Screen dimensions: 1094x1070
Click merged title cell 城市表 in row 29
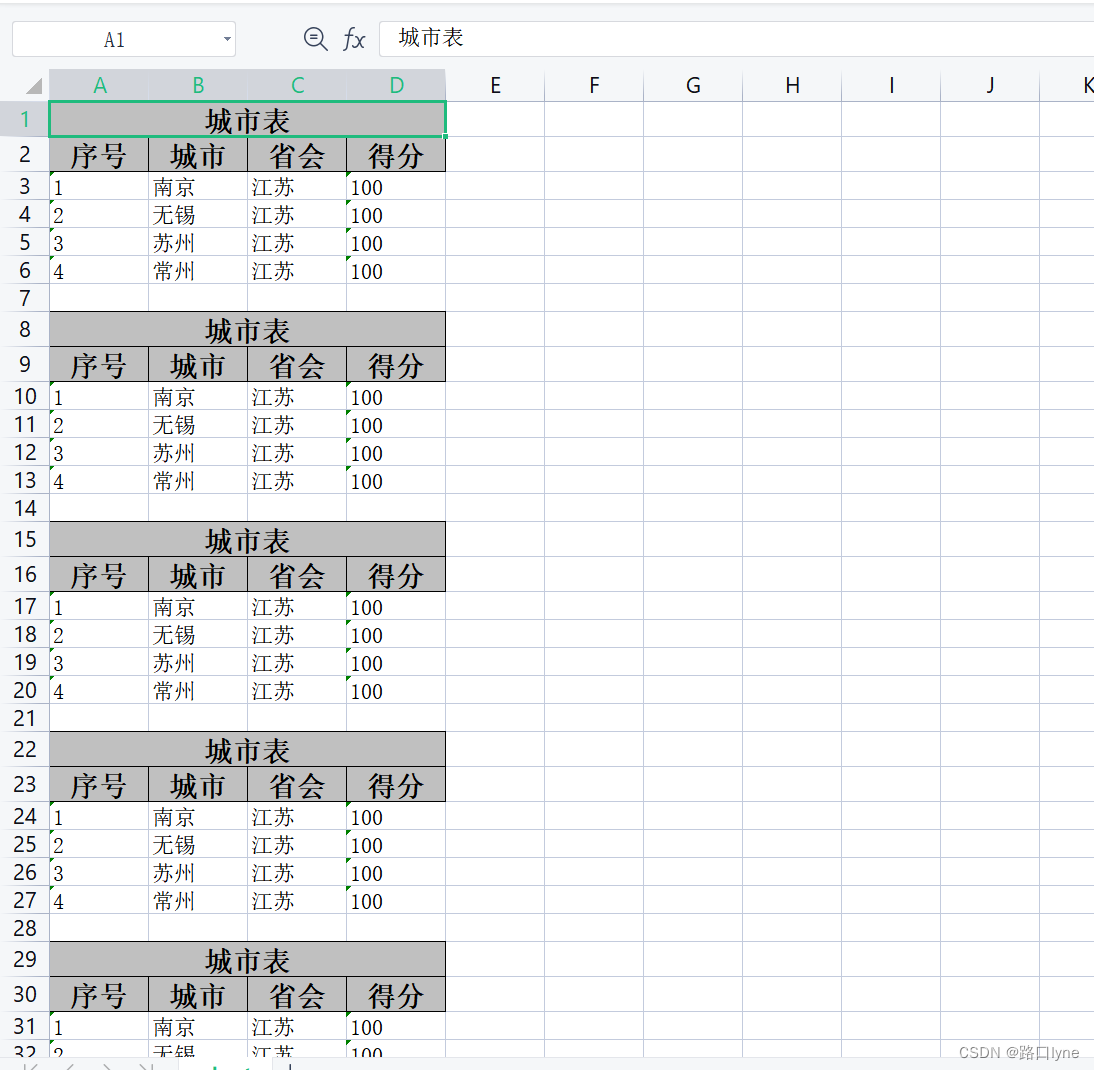248,959
